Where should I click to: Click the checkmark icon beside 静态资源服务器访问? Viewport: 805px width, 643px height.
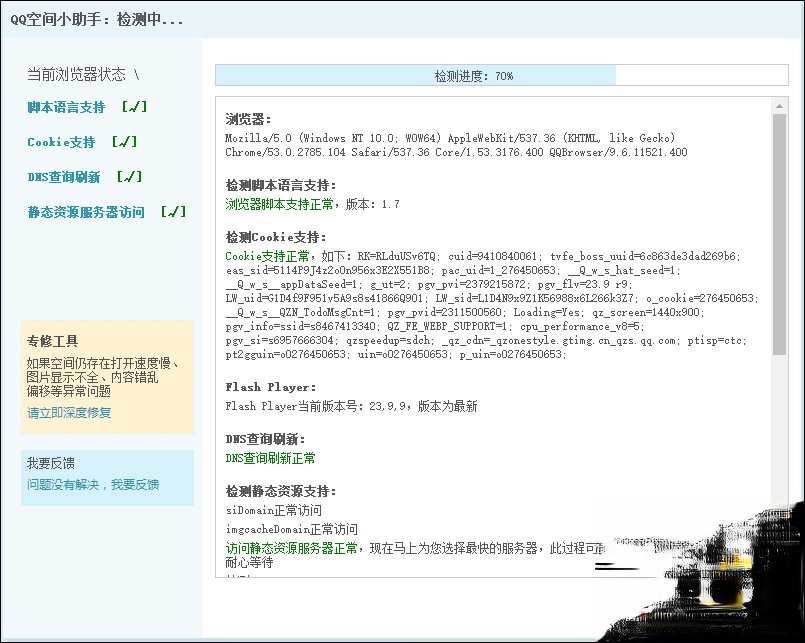tap(172, 212)
